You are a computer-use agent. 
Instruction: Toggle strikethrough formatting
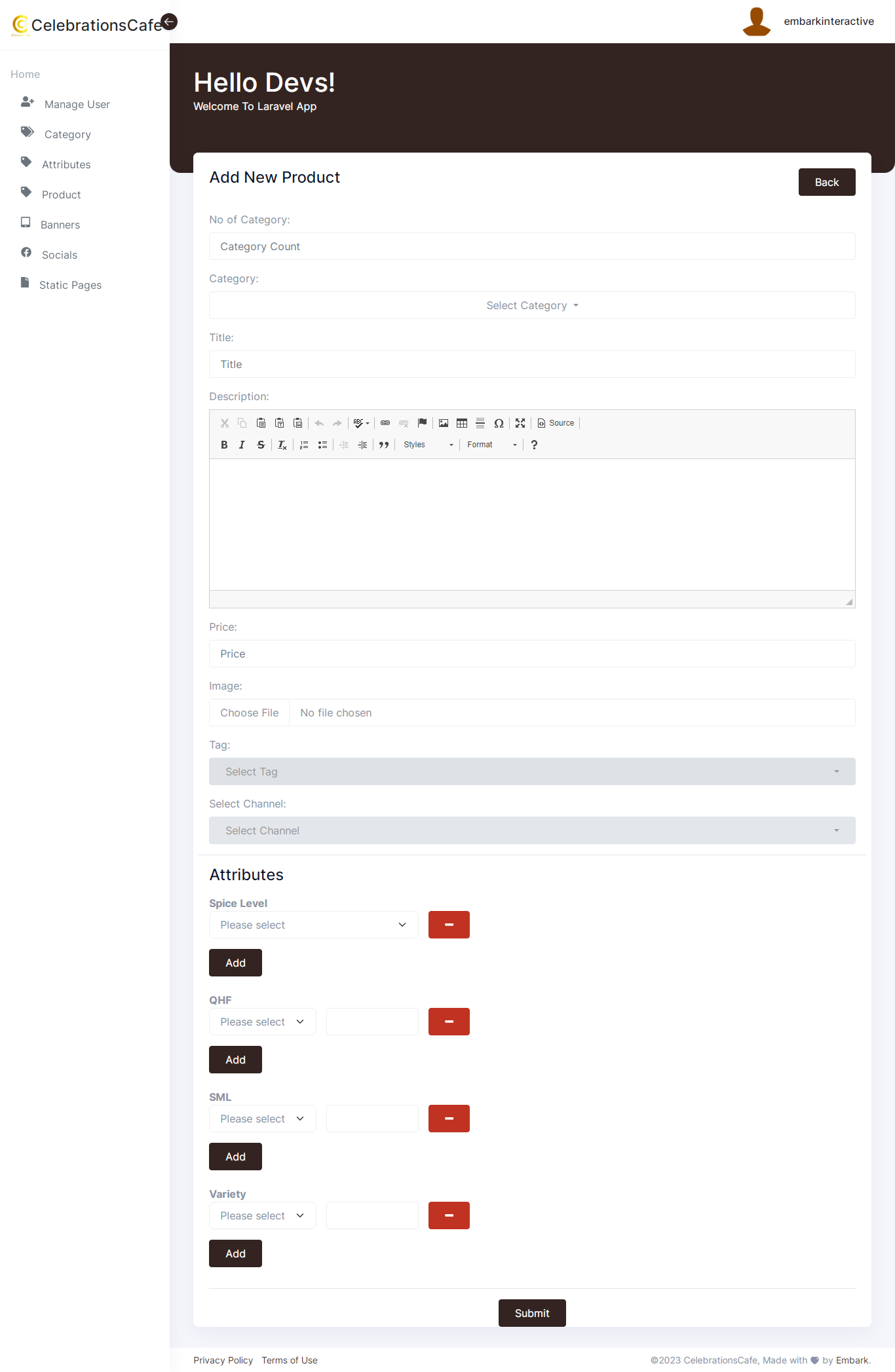tap(261, 445)
